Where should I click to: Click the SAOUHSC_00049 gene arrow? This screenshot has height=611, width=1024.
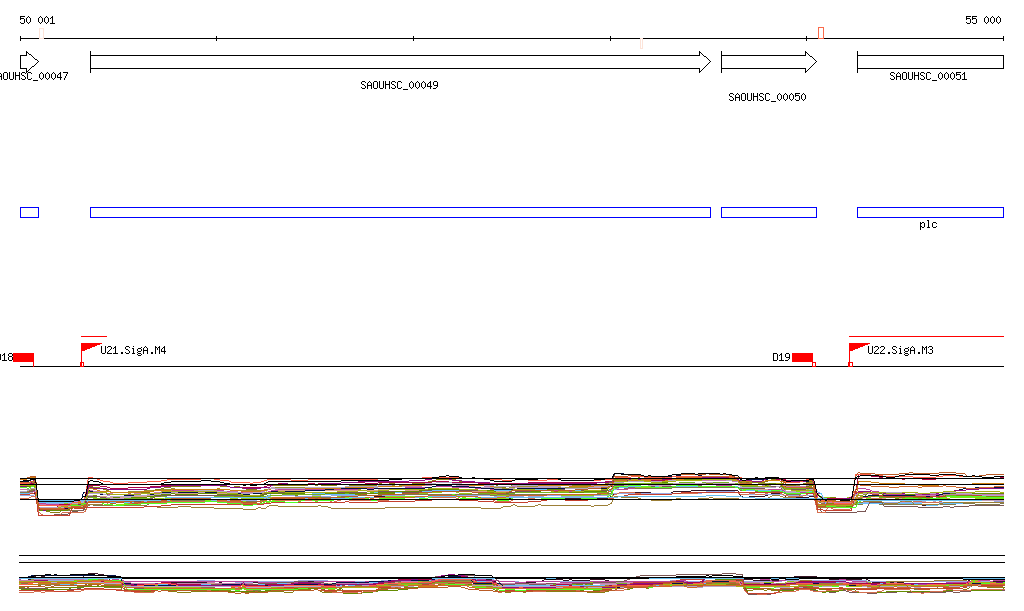[400, 62]
